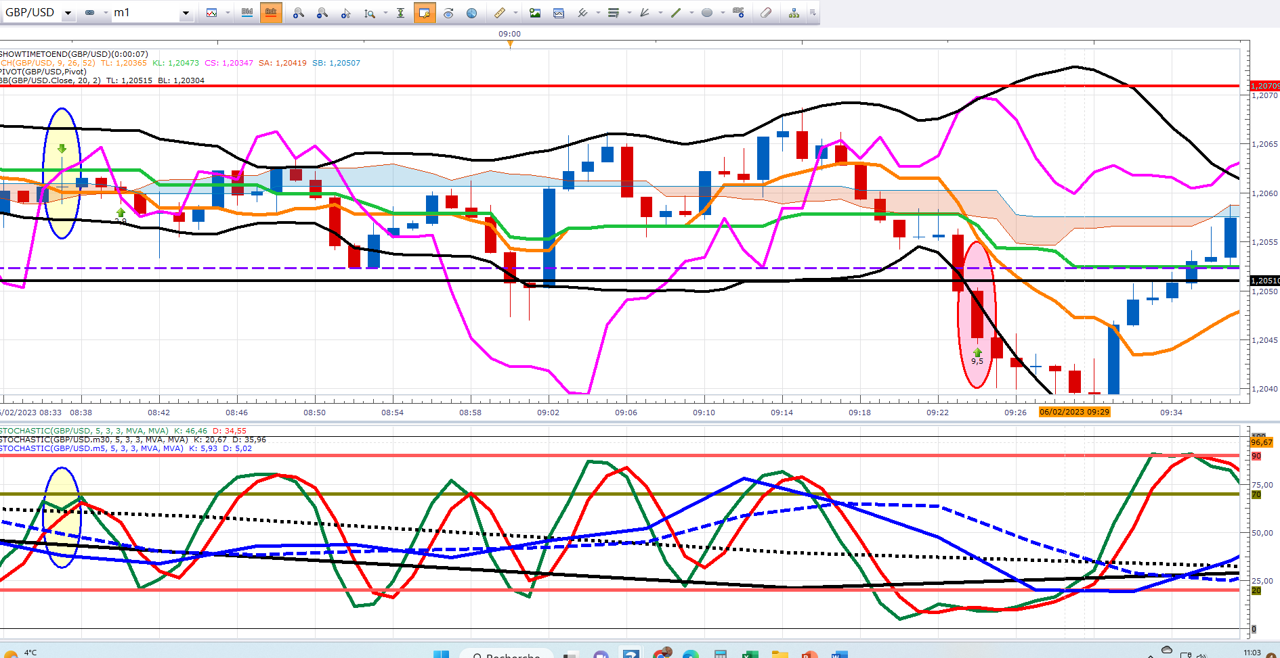Click the zoom out magnifier icon
1280x658 pixels.
pyautogui.click(x=322, y=13)
